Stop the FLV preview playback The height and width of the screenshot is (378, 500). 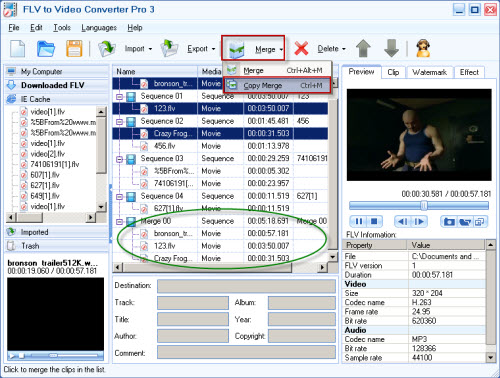(374, 221)
